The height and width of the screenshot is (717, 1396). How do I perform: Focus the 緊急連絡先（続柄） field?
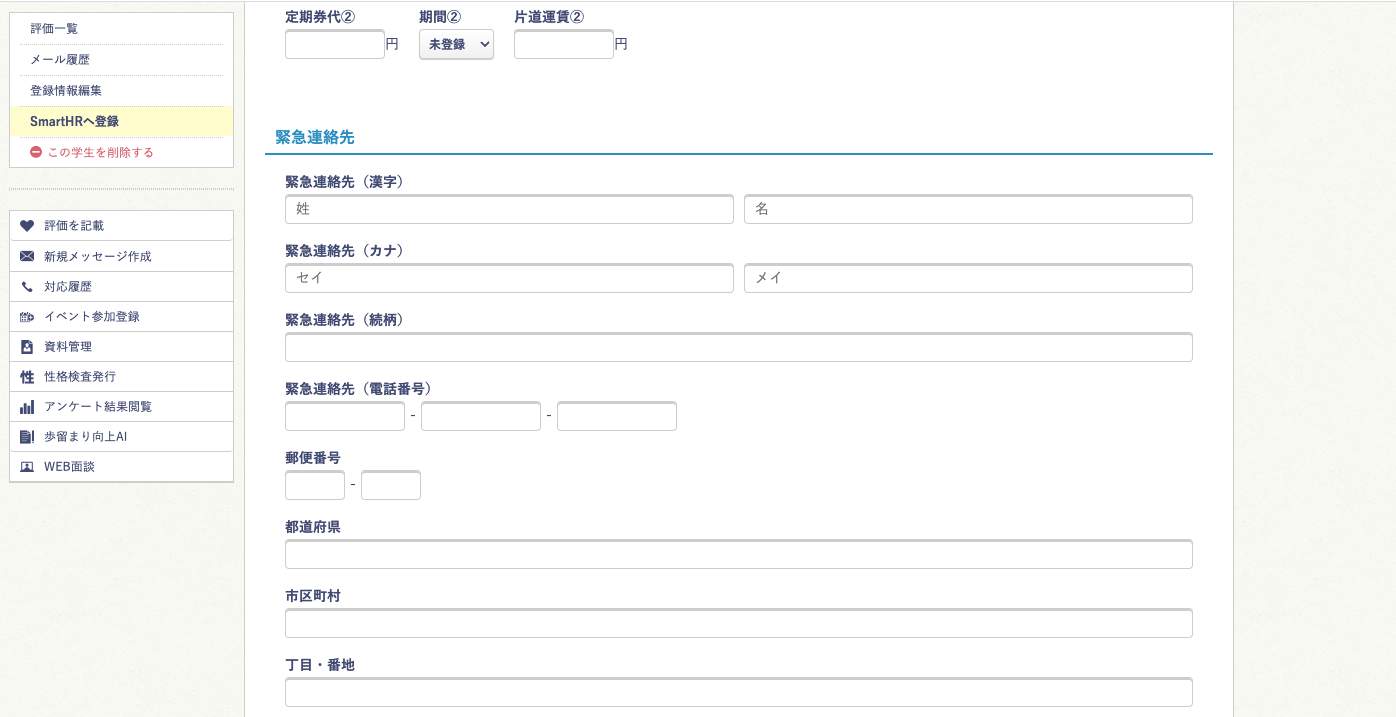point(738,347)
